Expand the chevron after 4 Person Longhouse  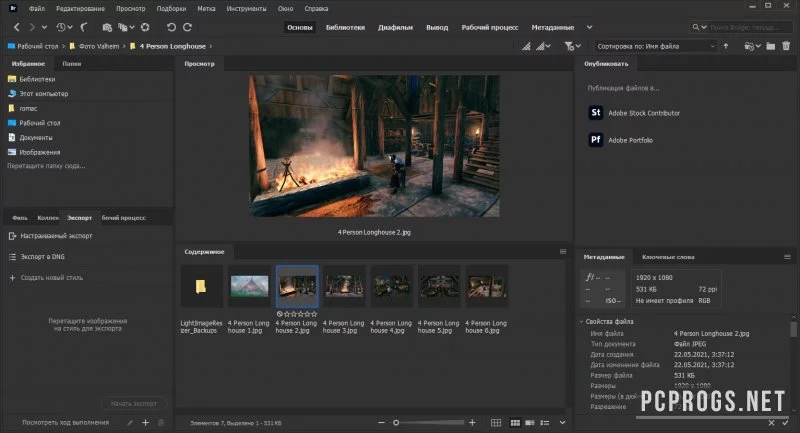tap(211, 46)
